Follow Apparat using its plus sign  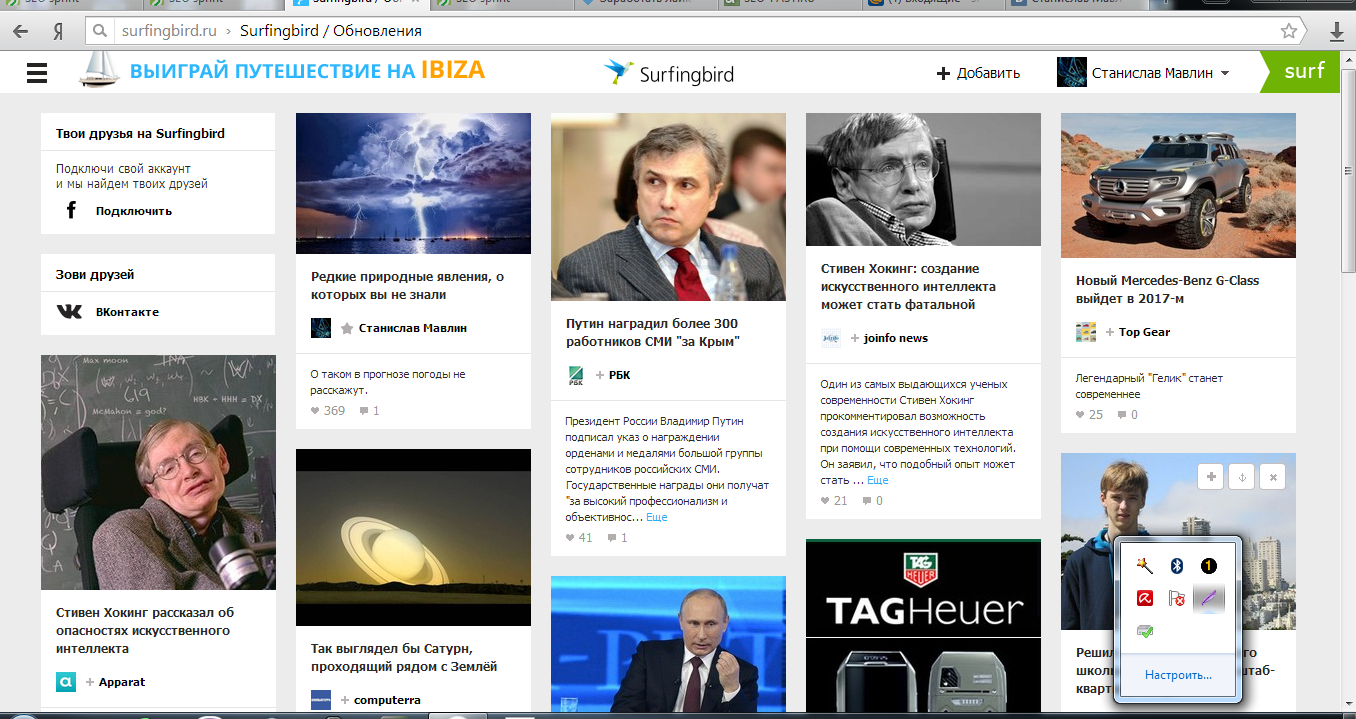(90, 682)
